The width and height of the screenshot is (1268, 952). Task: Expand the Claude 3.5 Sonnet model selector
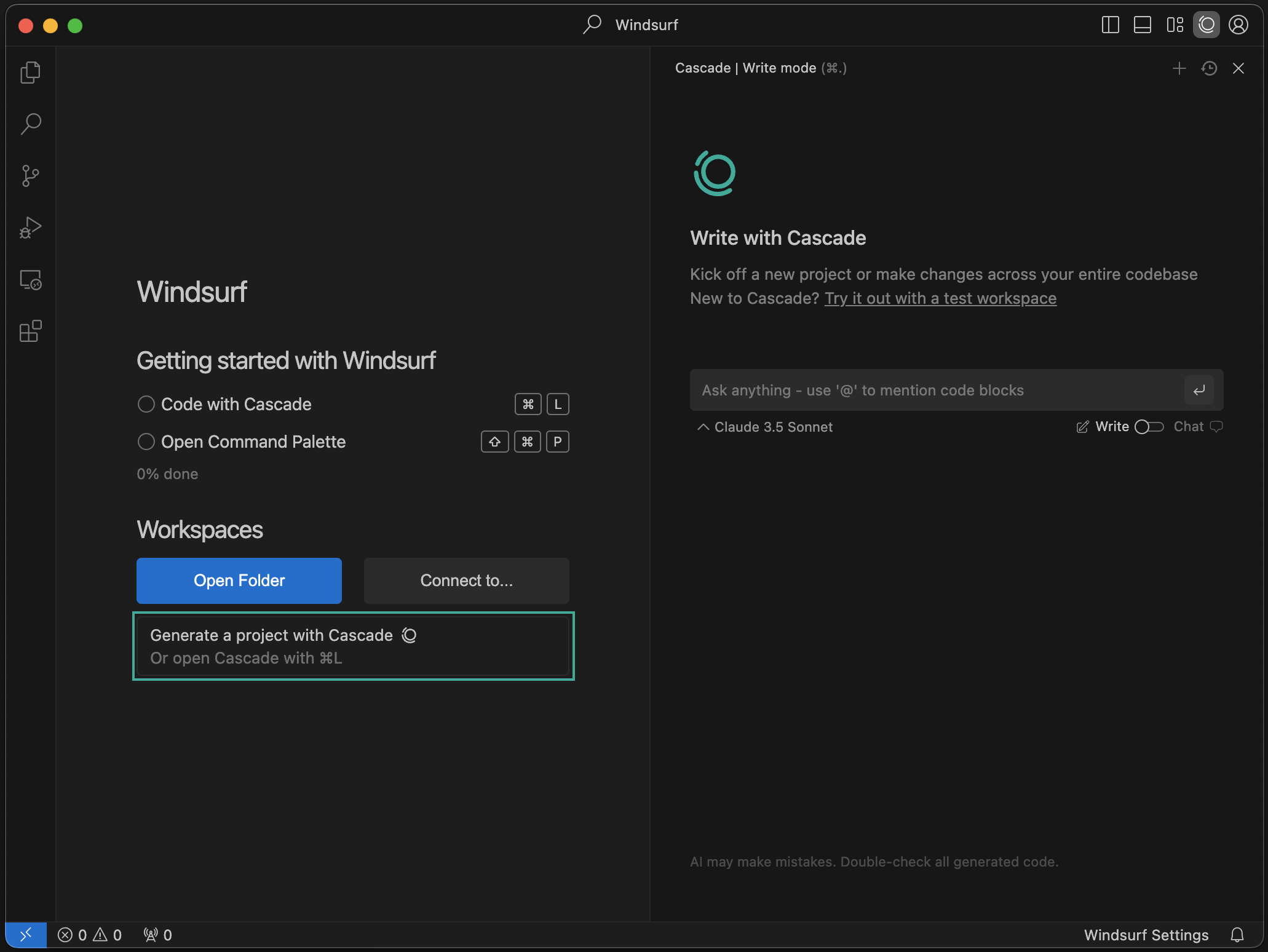click(765, 427)
